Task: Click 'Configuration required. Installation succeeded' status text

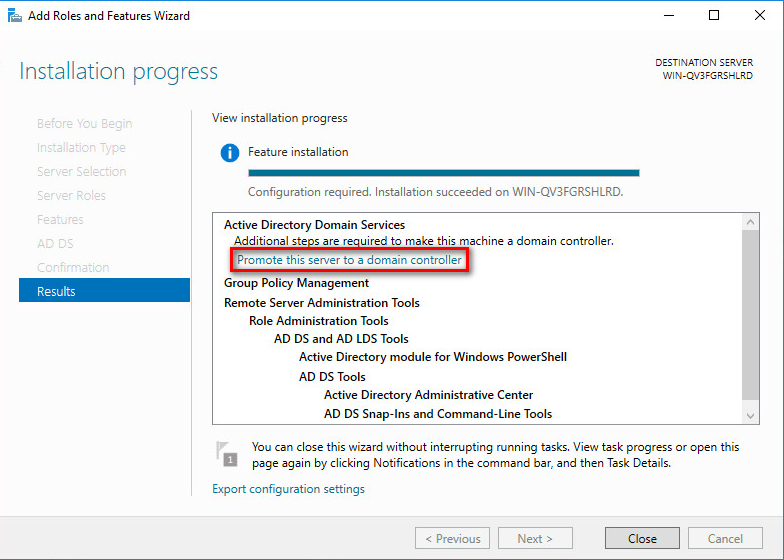Action: click(436, 192)
